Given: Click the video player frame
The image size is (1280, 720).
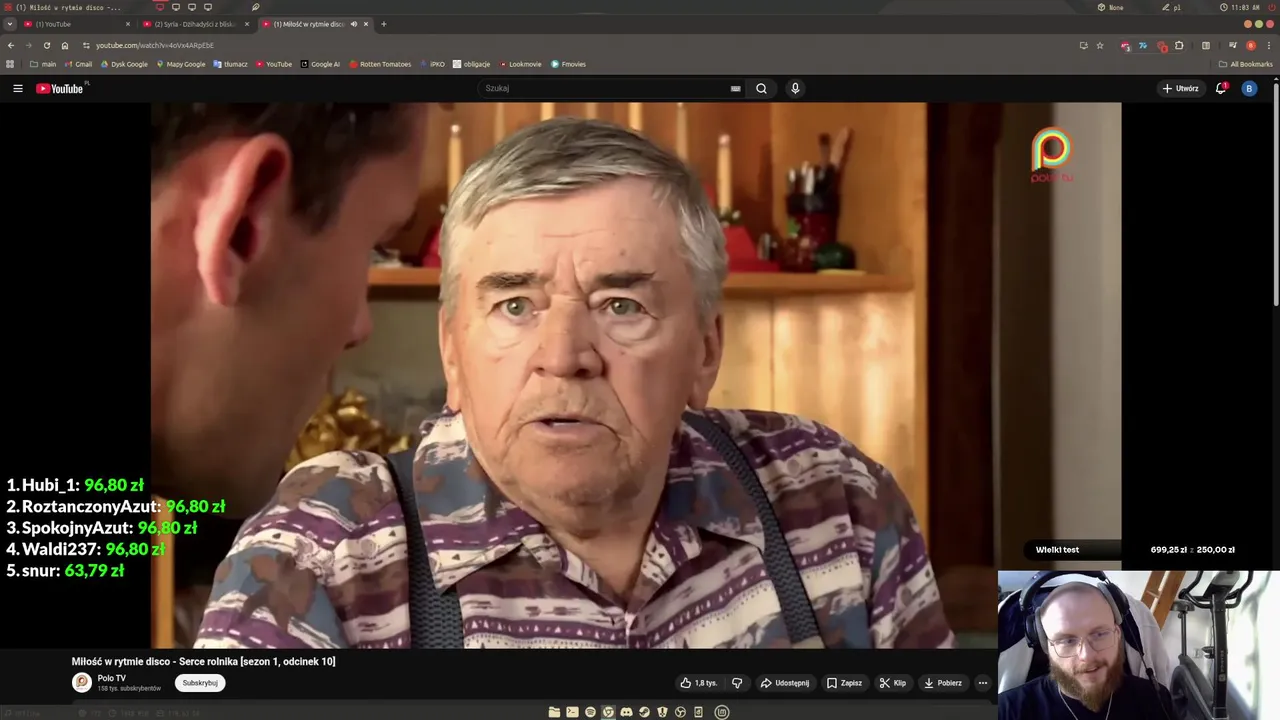Looking at the screenshot, I should 636,375.
